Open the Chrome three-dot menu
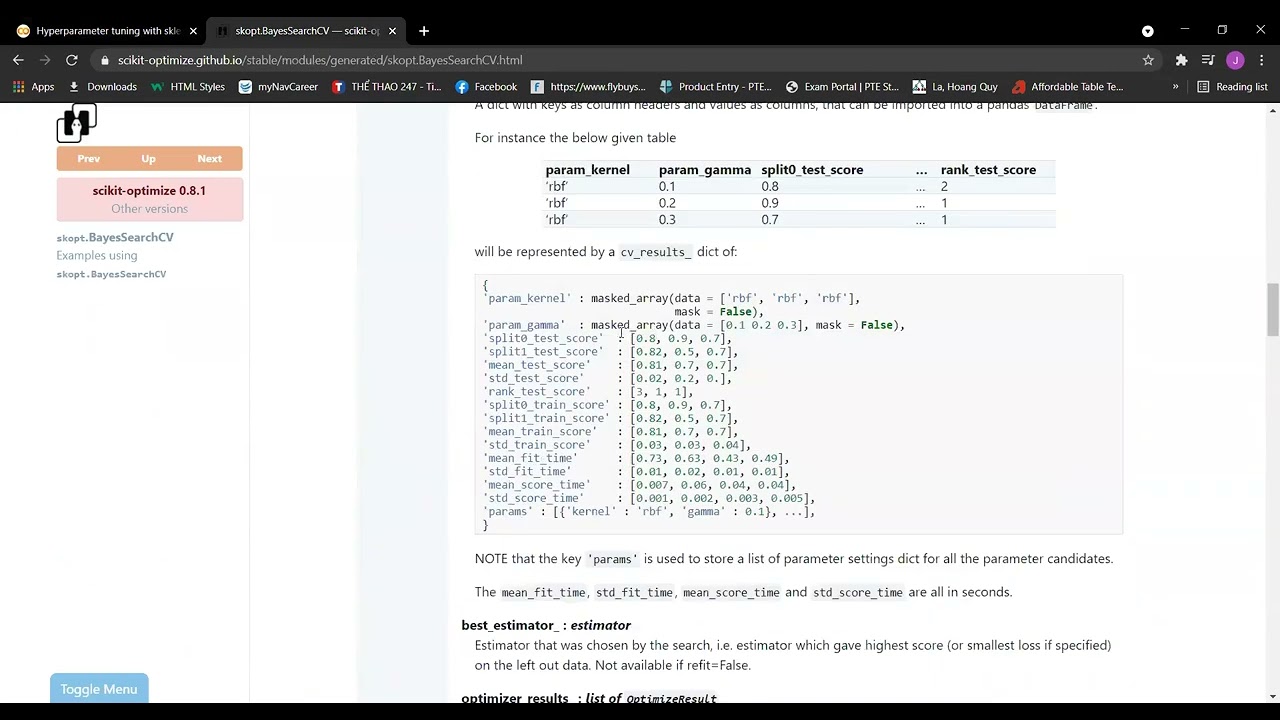This screenshot has width=1280, height=720. 1262,60
